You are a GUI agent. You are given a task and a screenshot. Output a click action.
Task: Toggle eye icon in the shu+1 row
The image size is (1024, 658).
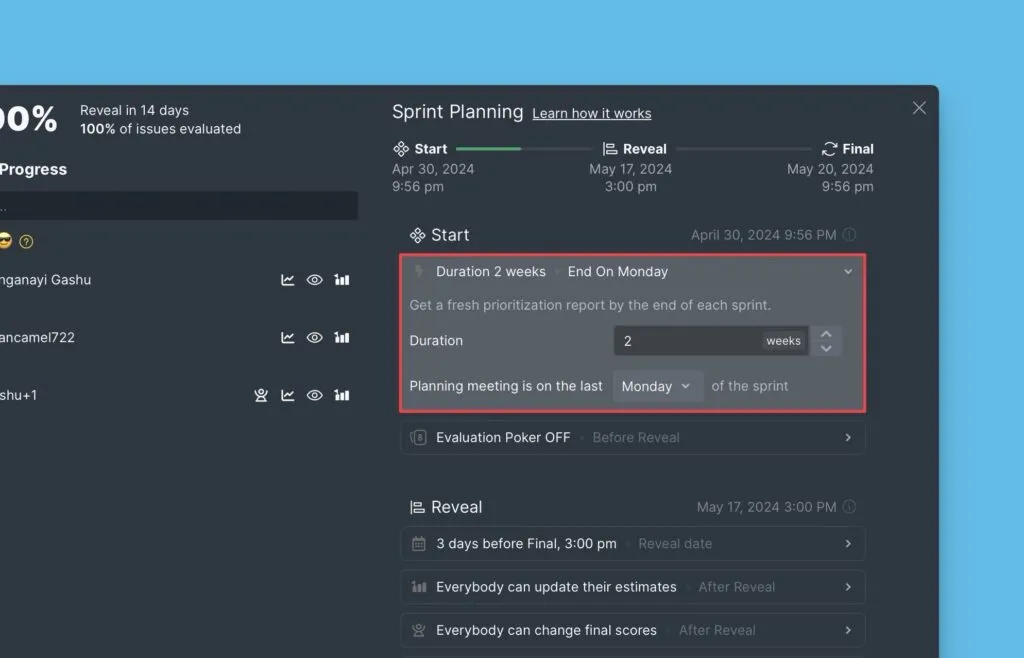click(314, 396)
